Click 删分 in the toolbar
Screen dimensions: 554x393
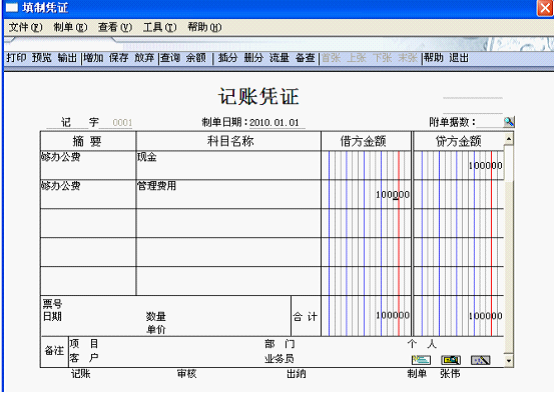click(253, 58)
